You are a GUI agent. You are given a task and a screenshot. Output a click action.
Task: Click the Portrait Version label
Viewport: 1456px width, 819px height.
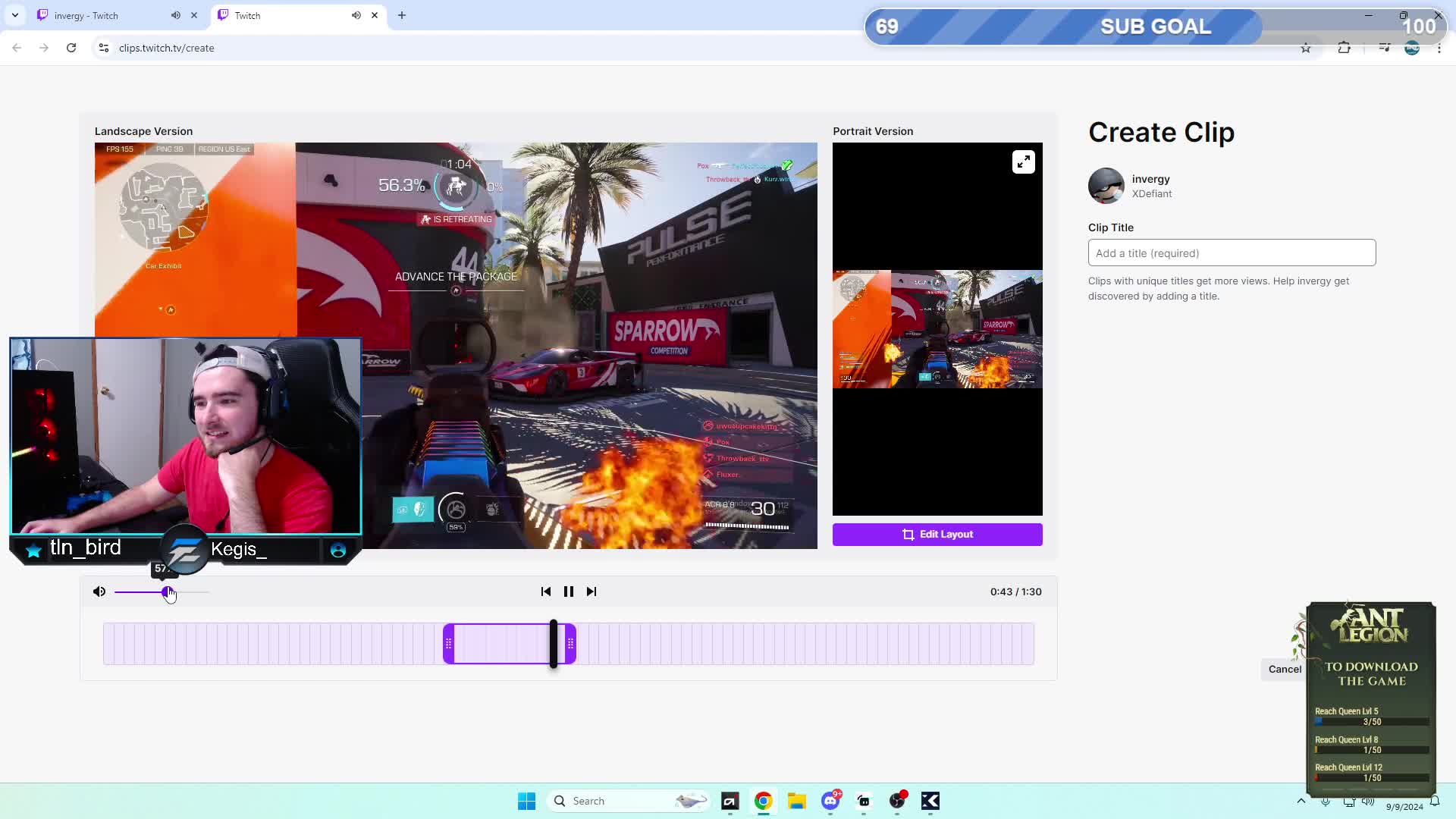click(x=873, y=131)
